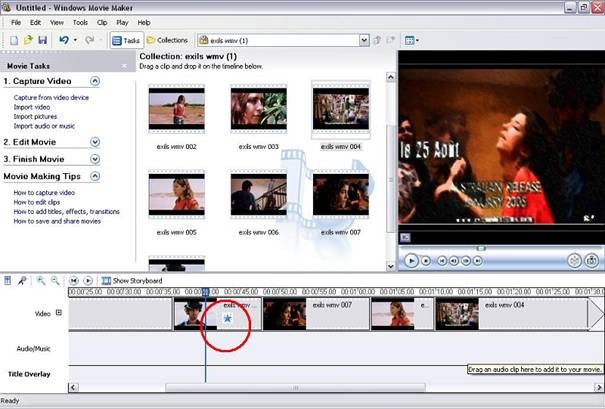Image resolution: width=605 pixels, height=409 pixels.
Task: Open the Edit menu
Action: tap(35, 22)
